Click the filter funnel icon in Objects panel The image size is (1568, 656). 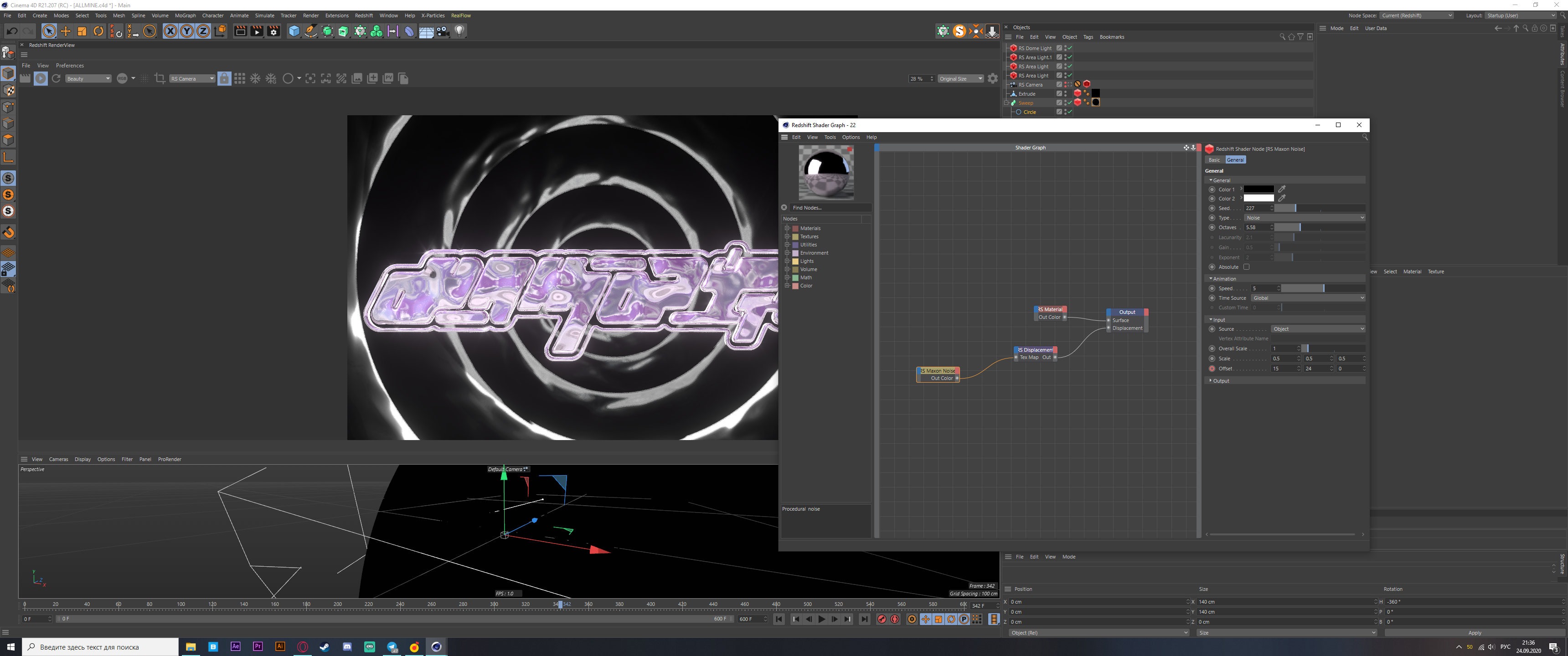coord(1300,37)
